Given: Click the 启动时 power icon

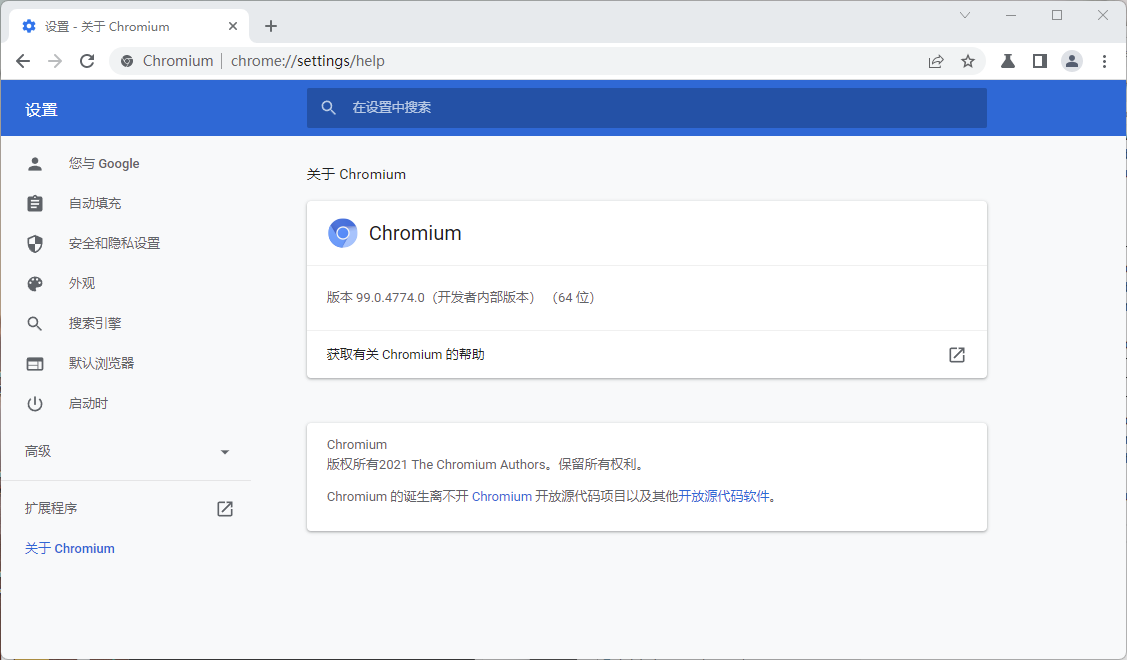Looking at the screenshot, I should (x=35, y=403).
